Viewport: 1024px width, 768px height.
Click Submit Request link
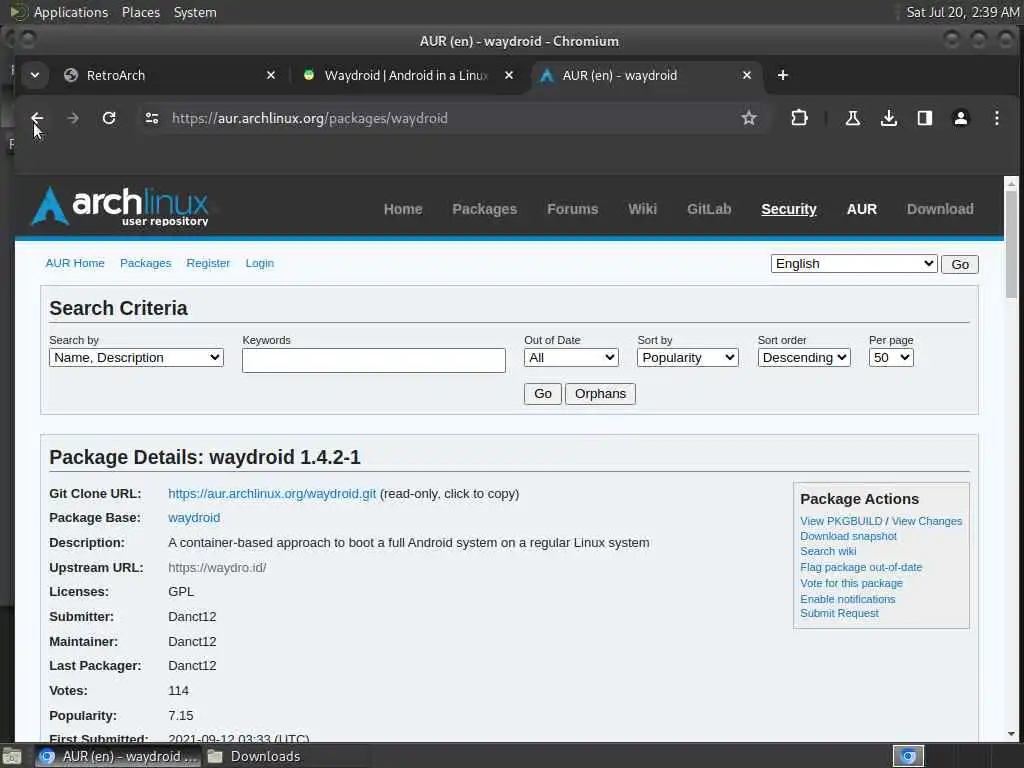[x=839, y=613]
